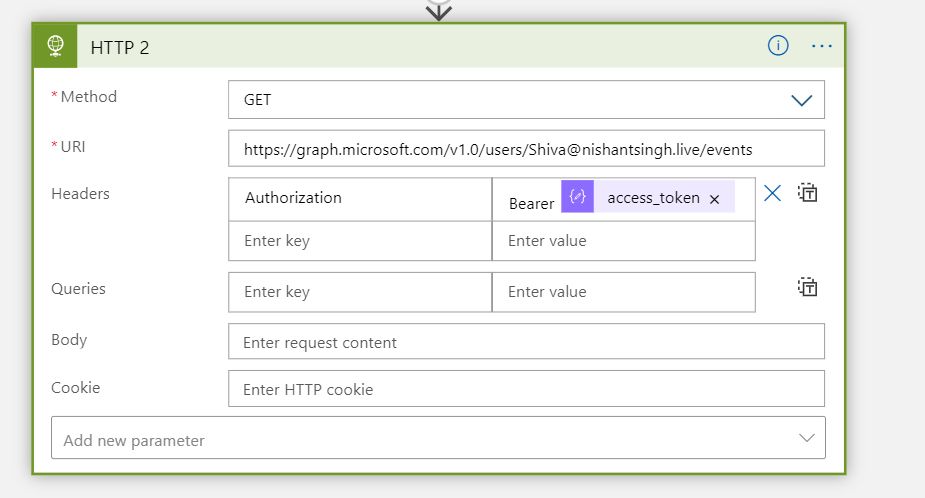This screenshot has width=925, height=498.
Task: Click the empty Headers Enter key field
Action: coord(360,241)
